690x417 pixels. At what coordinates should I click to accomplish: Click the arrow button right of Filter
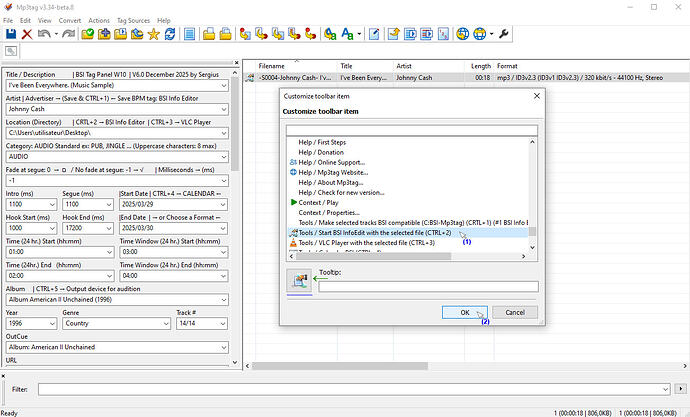(680, 389)
